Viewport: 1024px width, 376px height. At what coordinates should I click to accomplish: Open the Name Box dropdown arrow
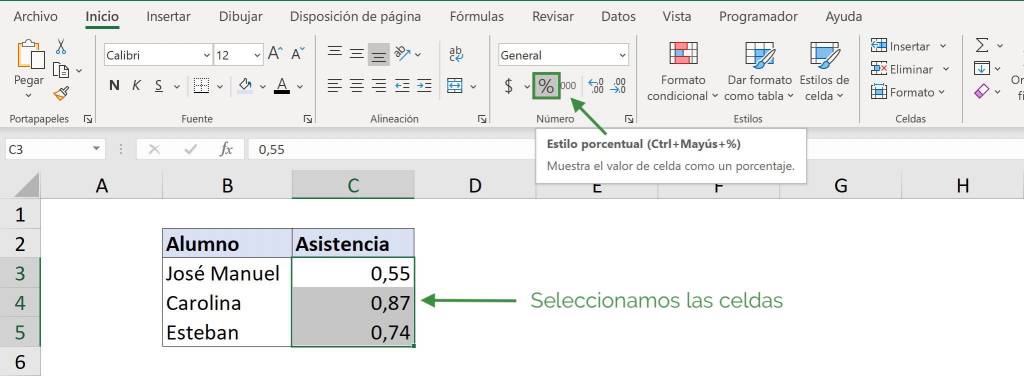pos(97,149)
